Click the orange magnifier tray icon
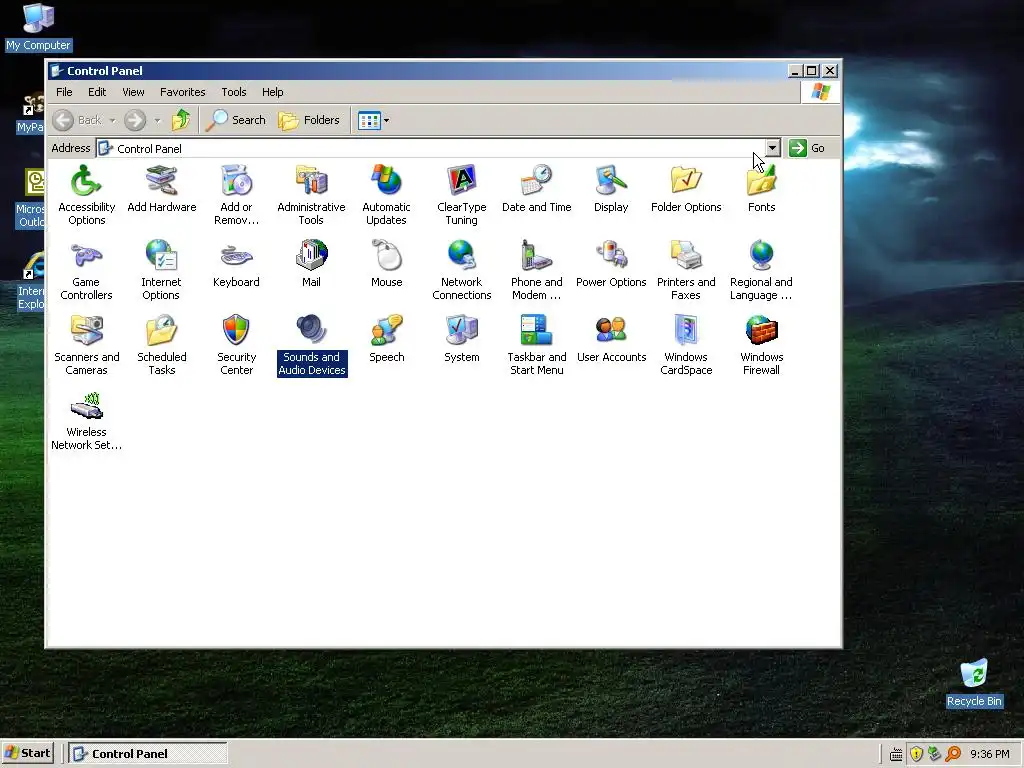 [953, 754]
